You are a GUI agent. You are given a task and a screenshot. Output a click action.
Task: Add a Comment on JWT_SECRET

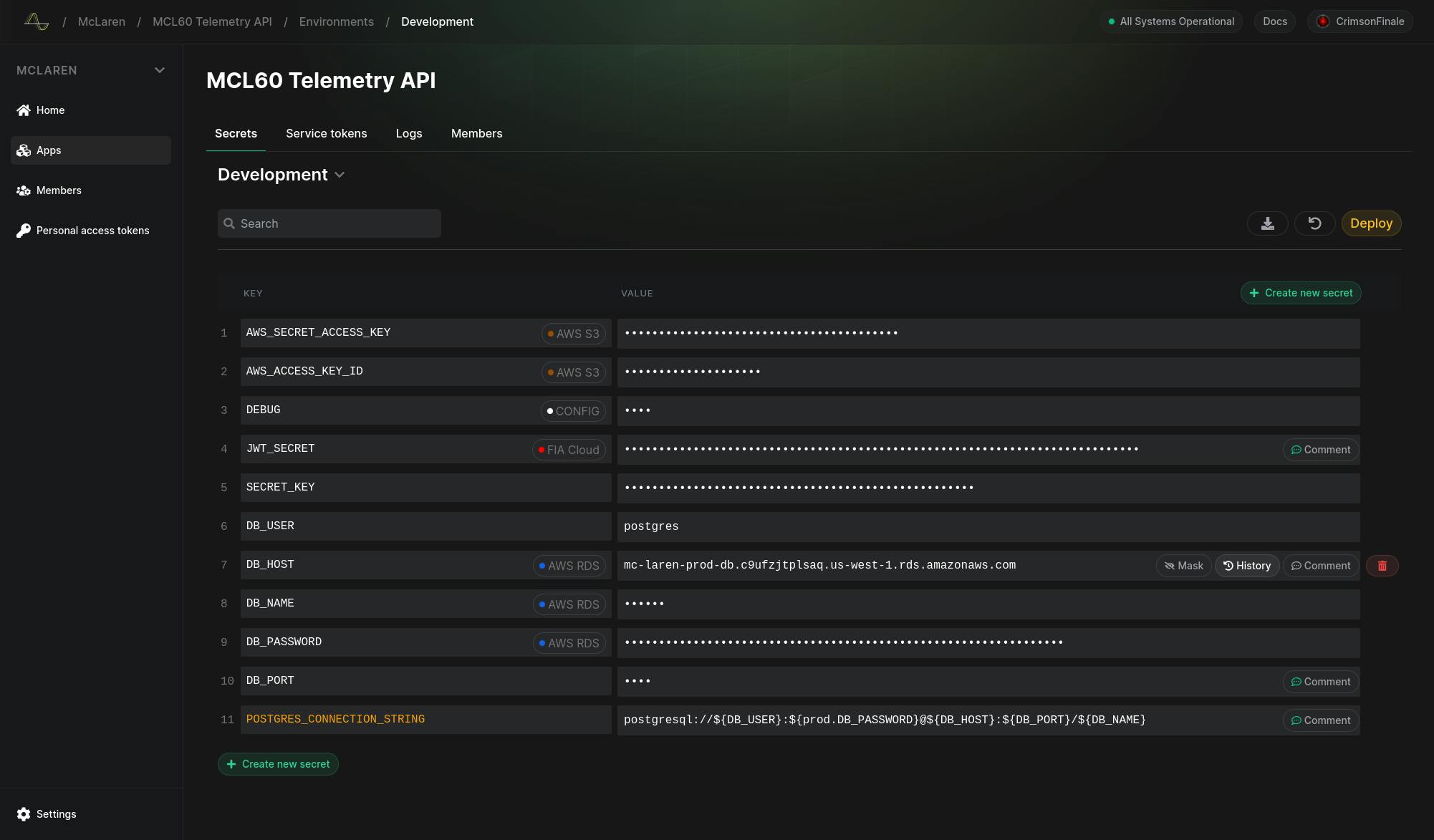[x=1321, y=450]
